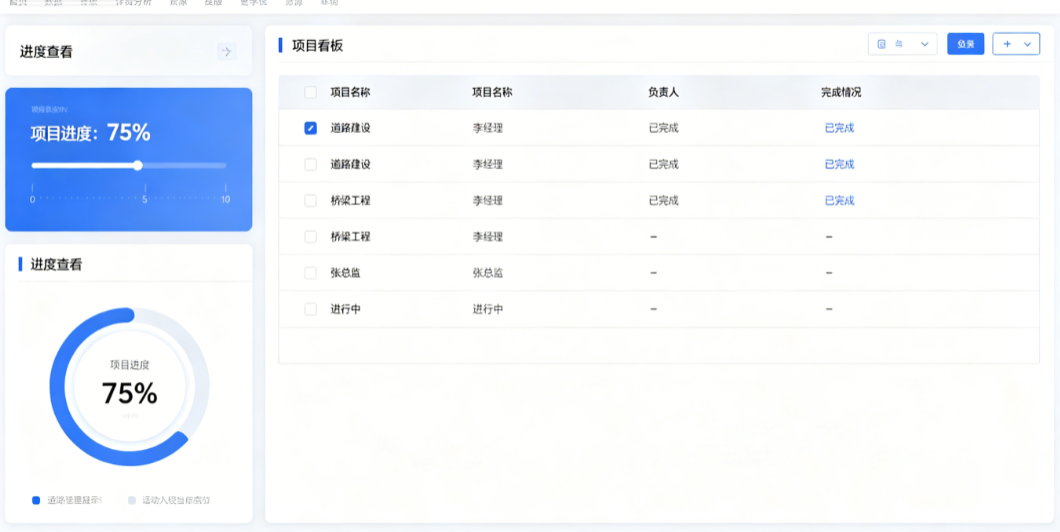Click the document icon in the filter box
The width and height of the screenshot is (1060, 532).
pos(882,44)
